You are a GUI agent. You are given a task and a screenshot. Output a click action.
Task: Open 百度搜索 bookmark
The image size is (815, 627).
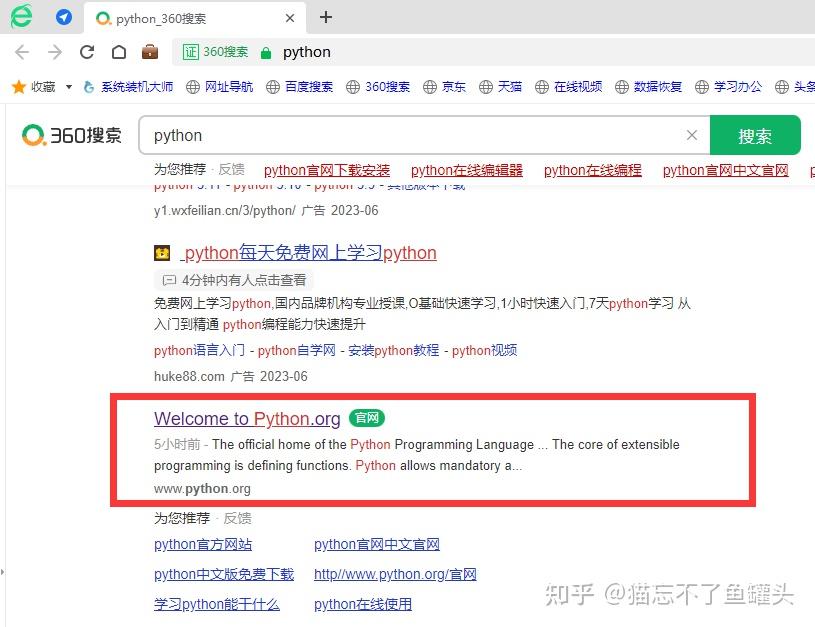(x=299, y=87)
